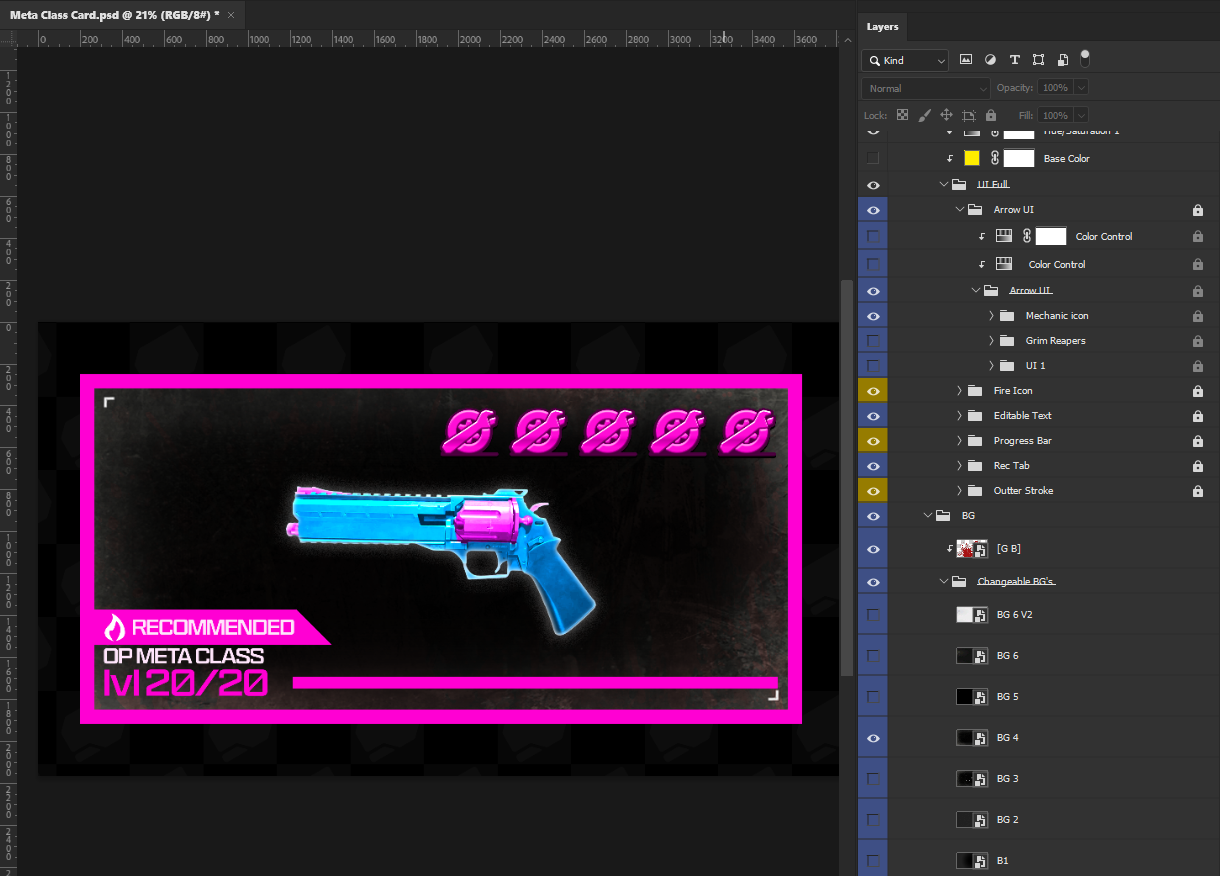Select the BG 3 layer name
Image resolution: width=1220 pixels, height=876 pixels.
(x=1007, y=779)
